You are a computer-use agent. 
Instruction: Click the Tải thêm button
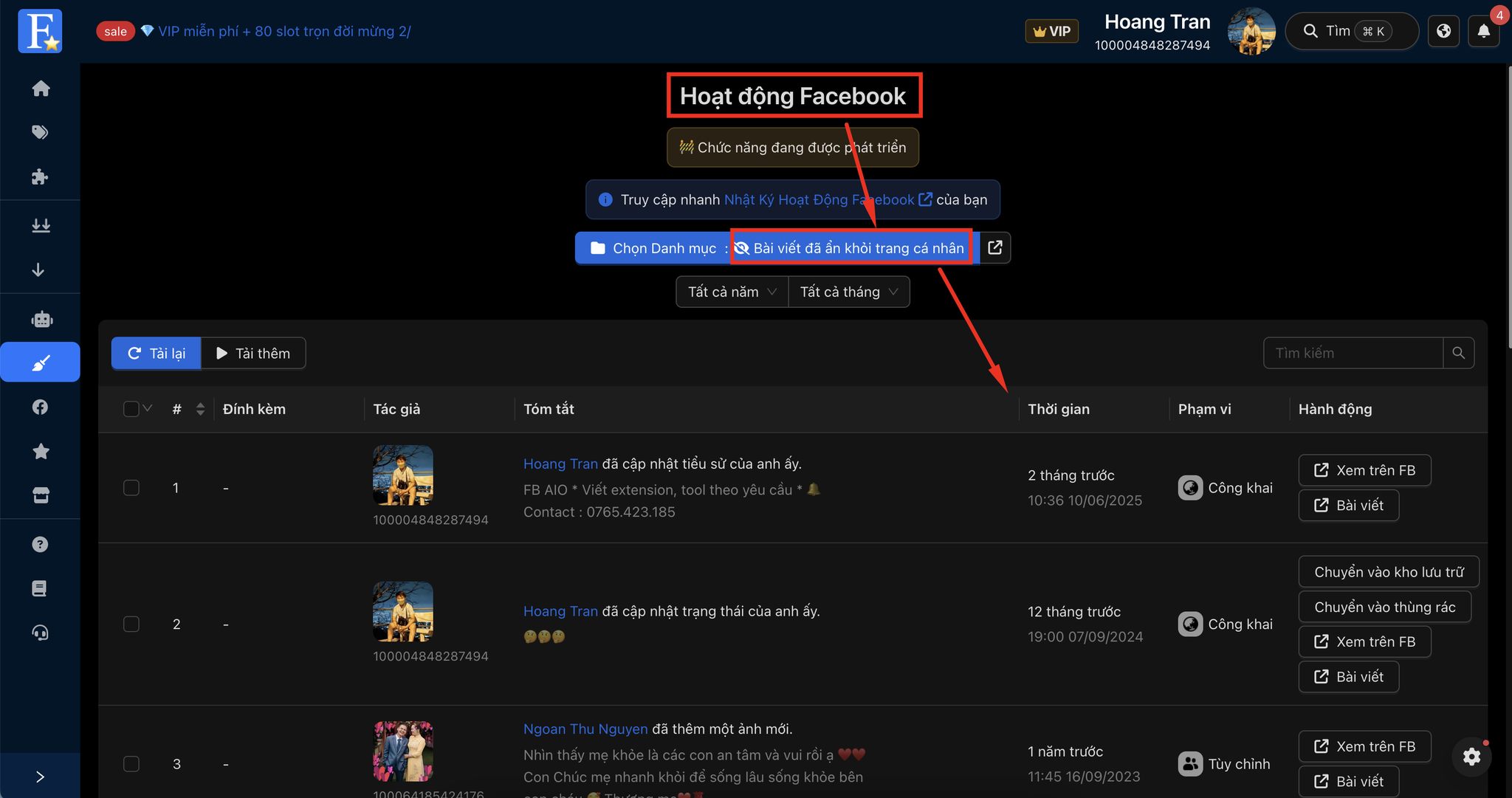253,353
